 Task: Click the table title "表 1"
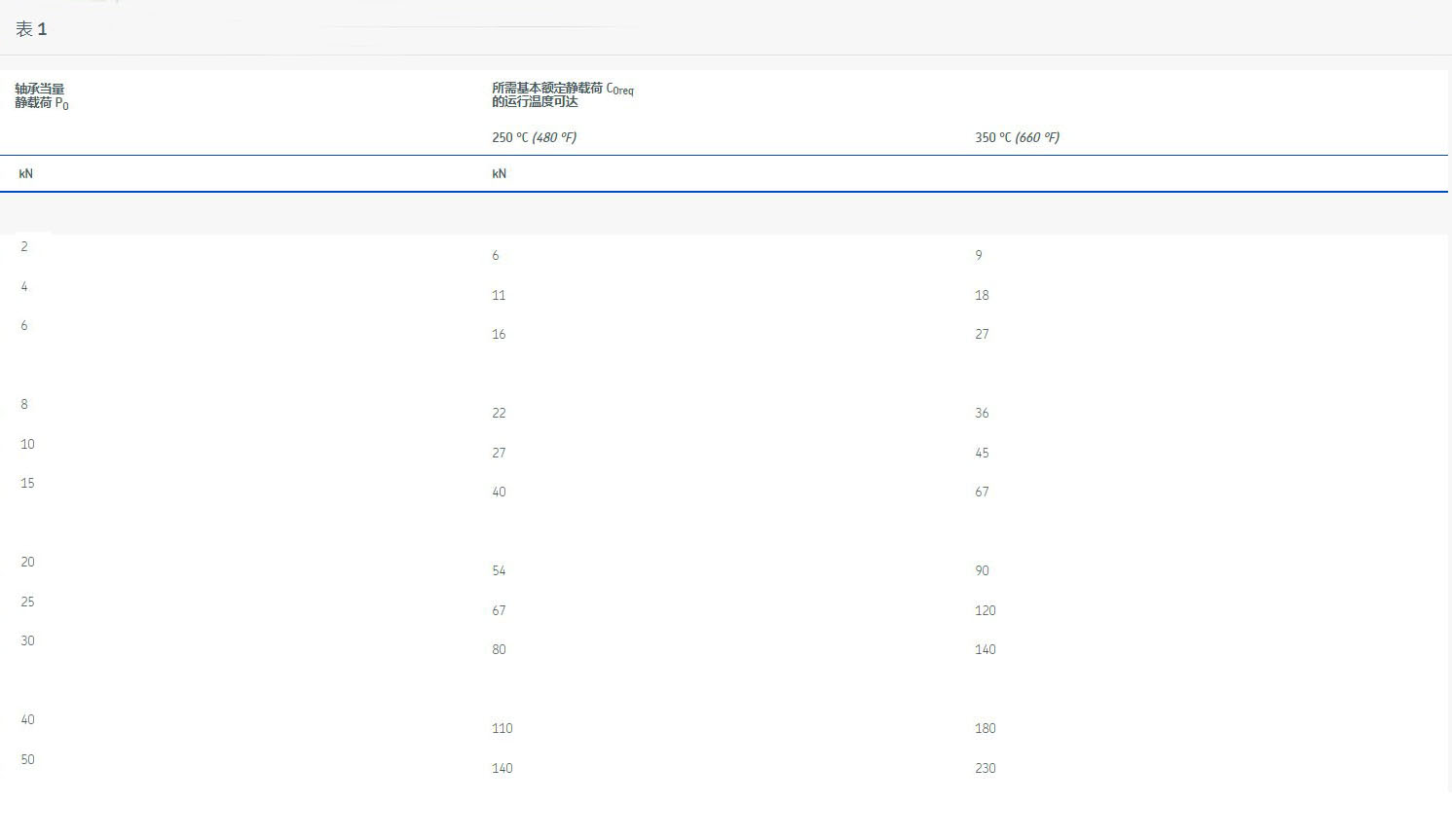click(x=31, y=29)
